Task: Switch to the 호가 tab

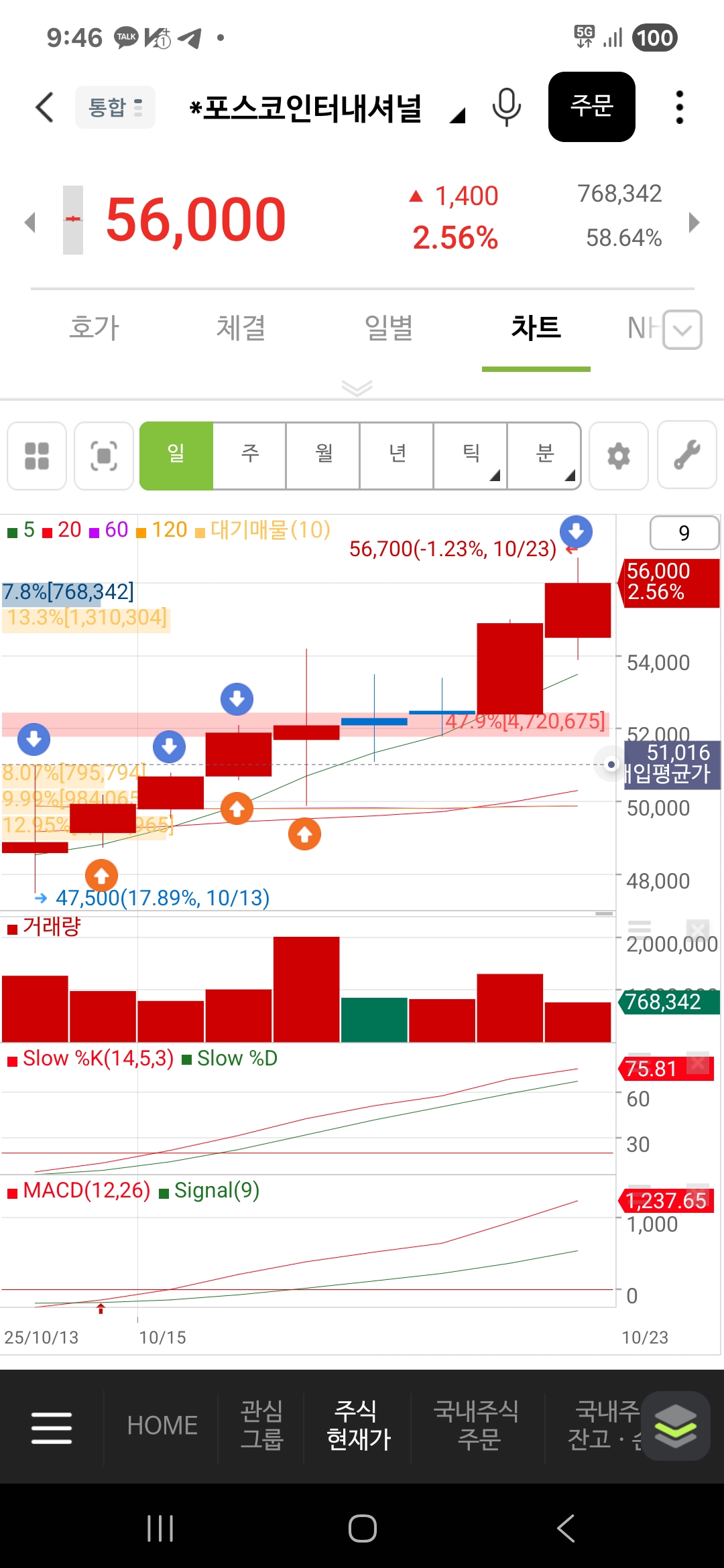Action: click(95, 328)
